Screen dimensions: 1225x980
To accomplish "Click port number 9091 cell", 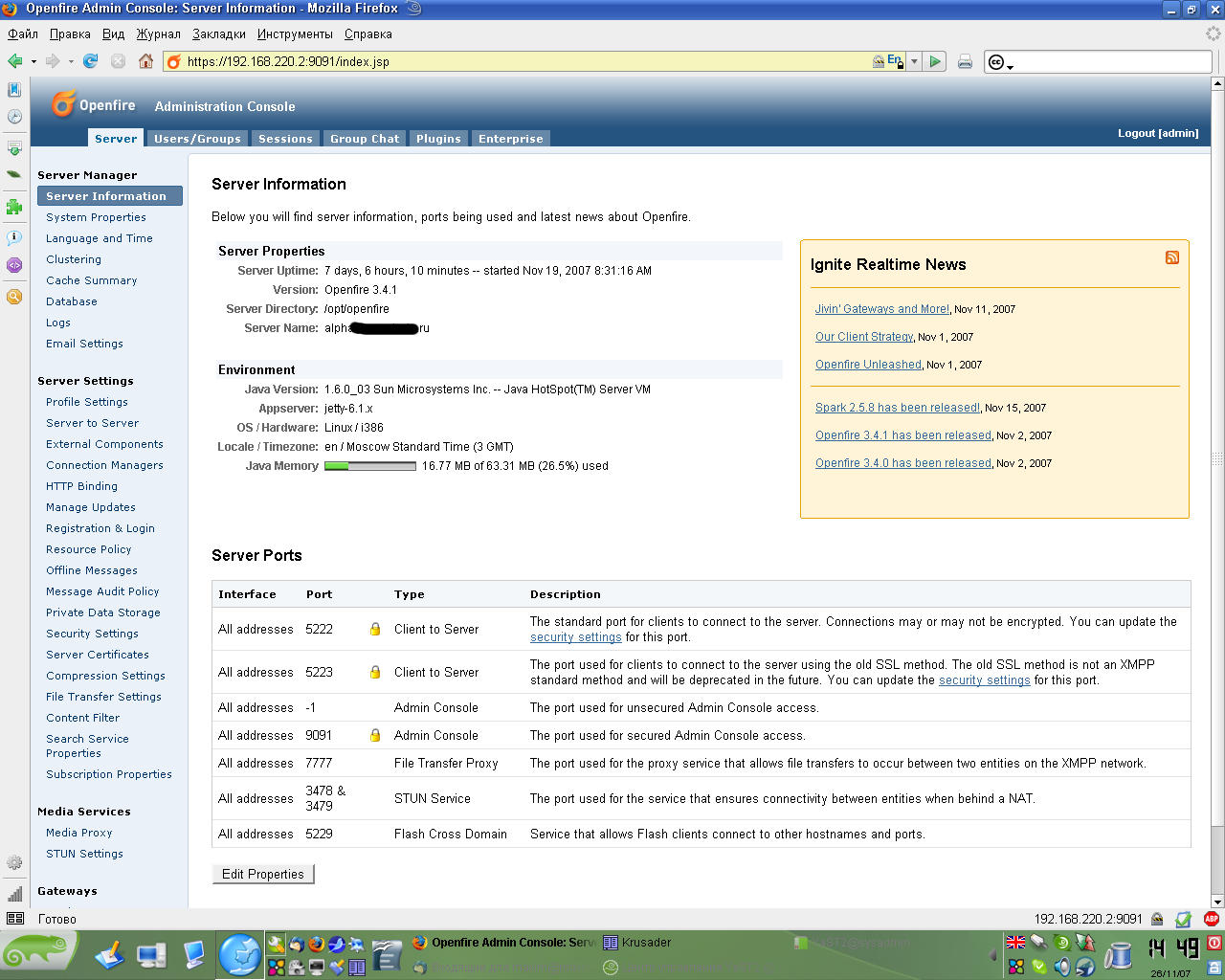I will (319, 735).
